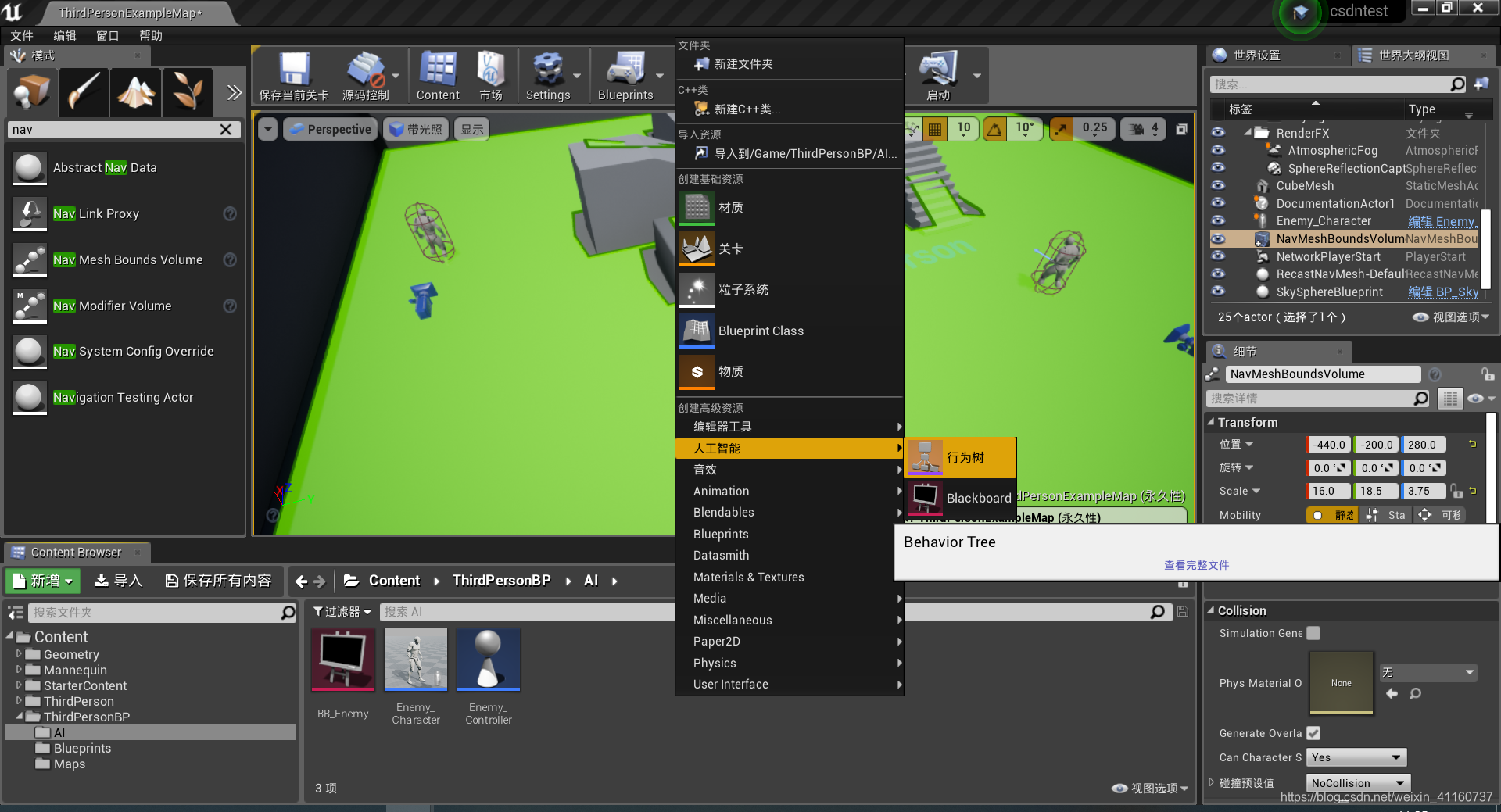Click the Add New button
This screenshot has height=812, width=1501.
pos(43,581)
